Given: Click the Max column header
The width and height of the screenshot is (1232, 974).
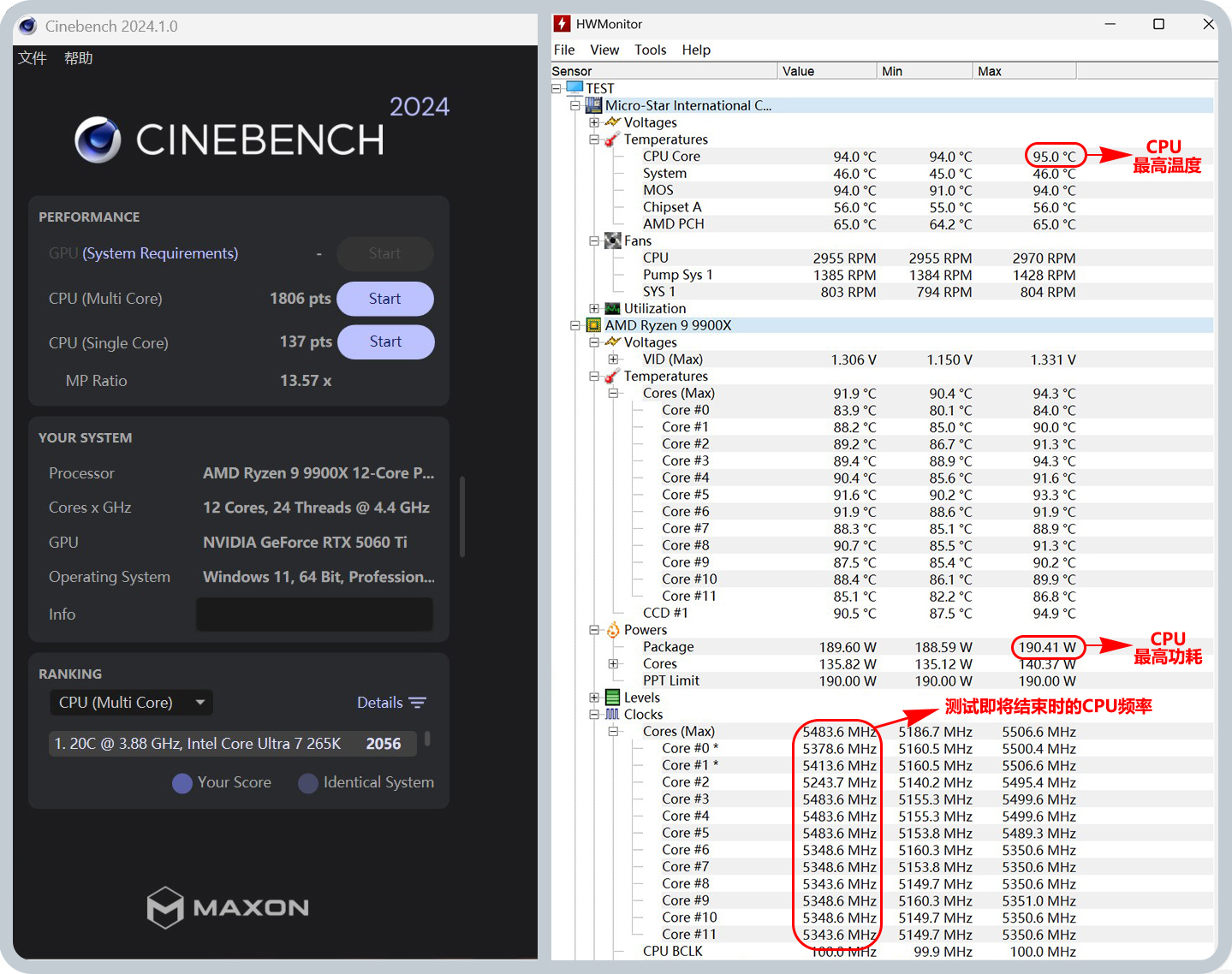Looking at the screenshot, I should click(1025, 71).
